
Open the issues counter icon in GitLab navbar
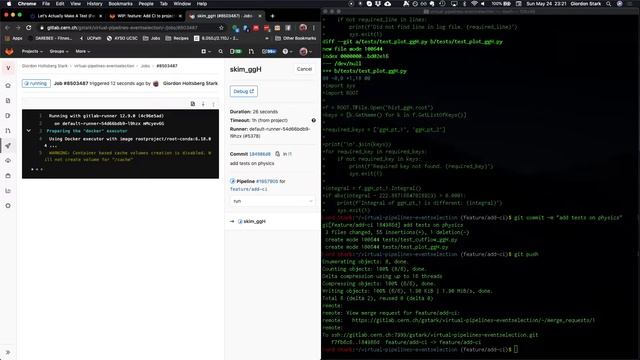(x=236, y=51)
